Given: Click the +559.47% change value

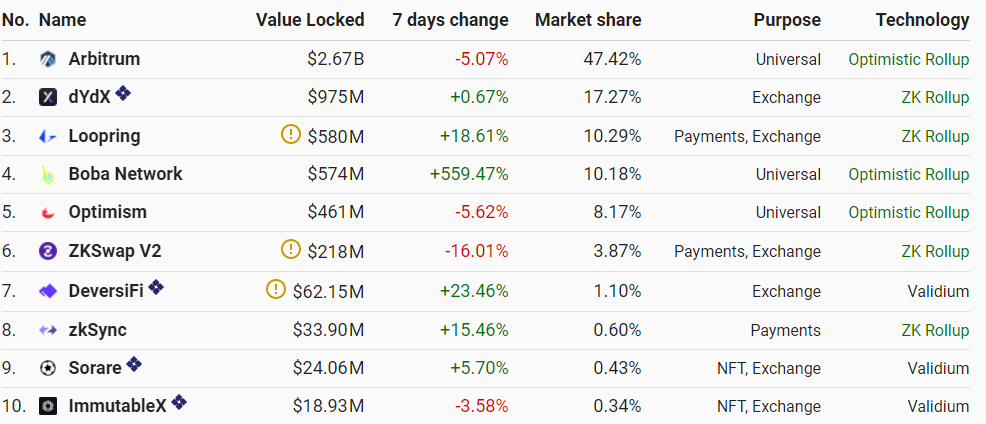Looking at the screenshot, I should click(469, 174).
